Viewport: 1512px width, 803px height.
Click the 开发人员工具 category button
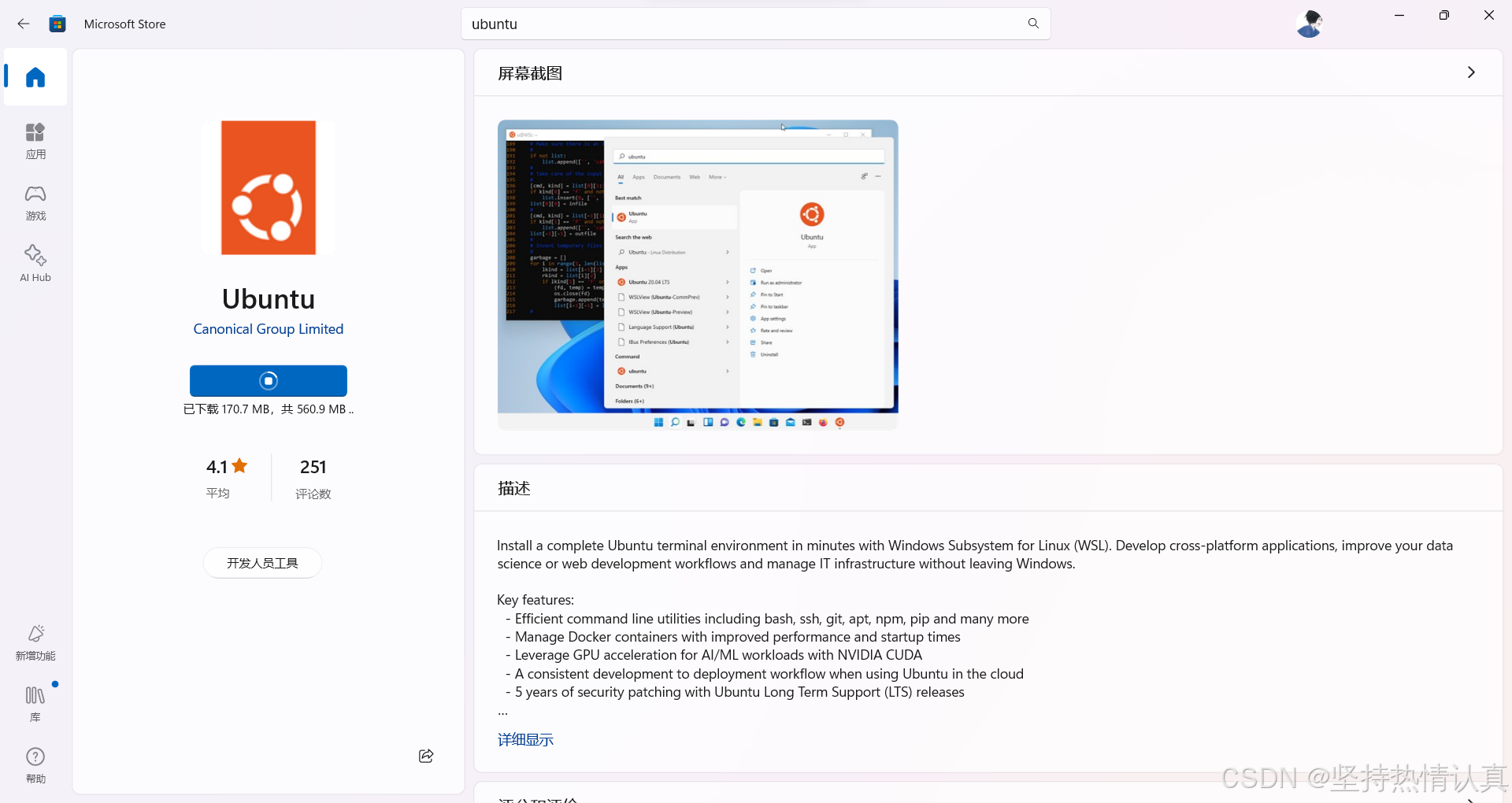(262, 563)
